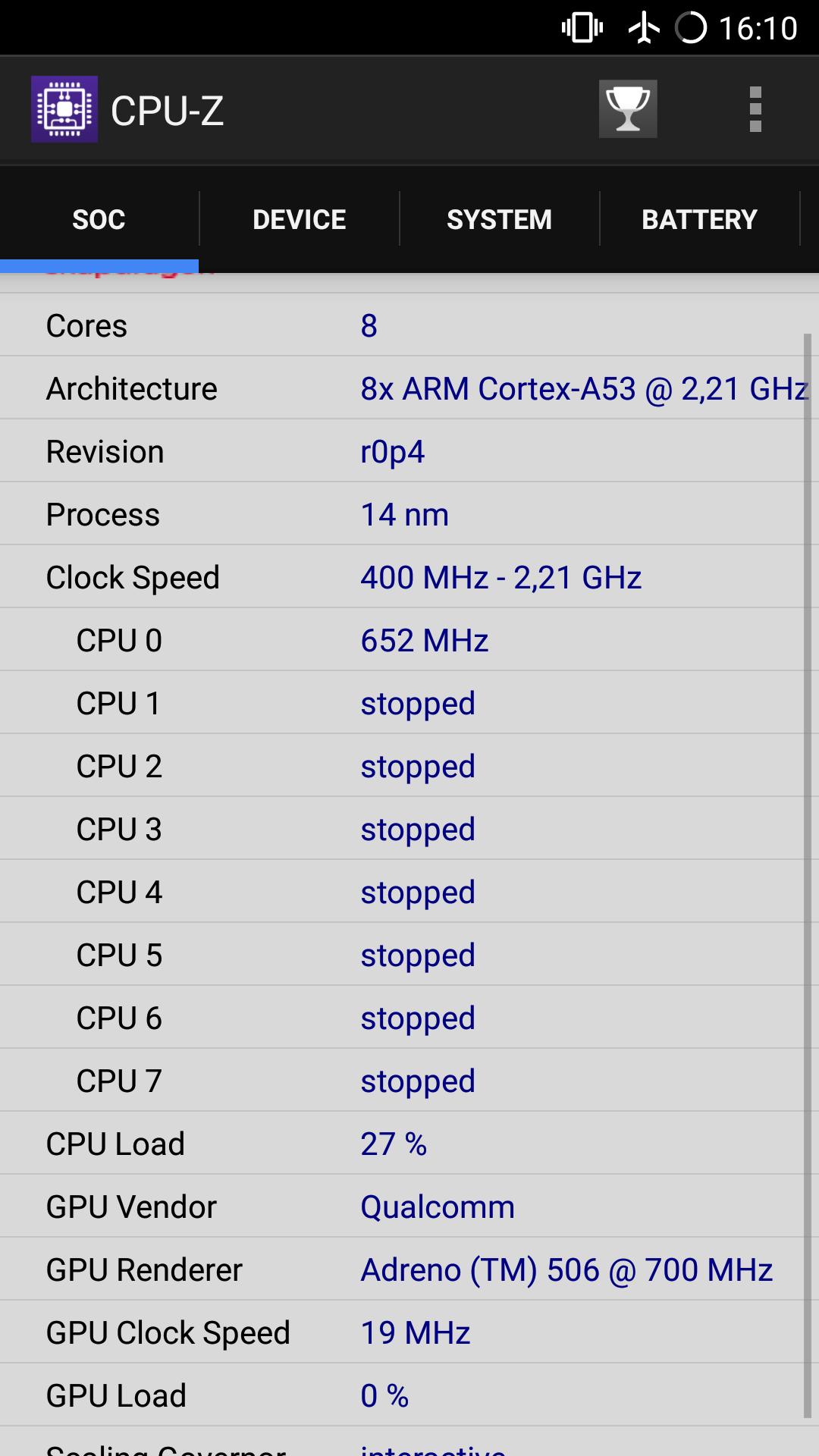The width and height of the screenshot is (819, 1456).
Task: Open the trophy benchmark icon
Action: [628, 109]
